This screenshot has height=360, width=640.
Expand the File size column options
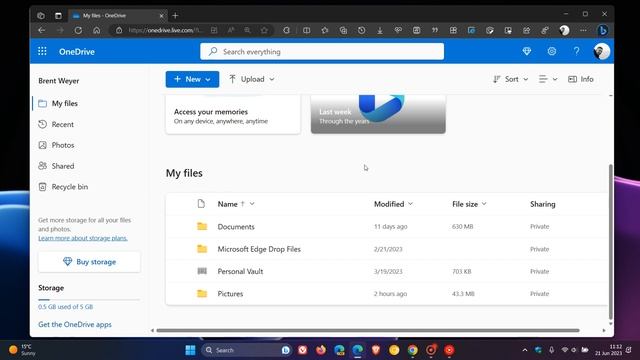click(484, 204)
